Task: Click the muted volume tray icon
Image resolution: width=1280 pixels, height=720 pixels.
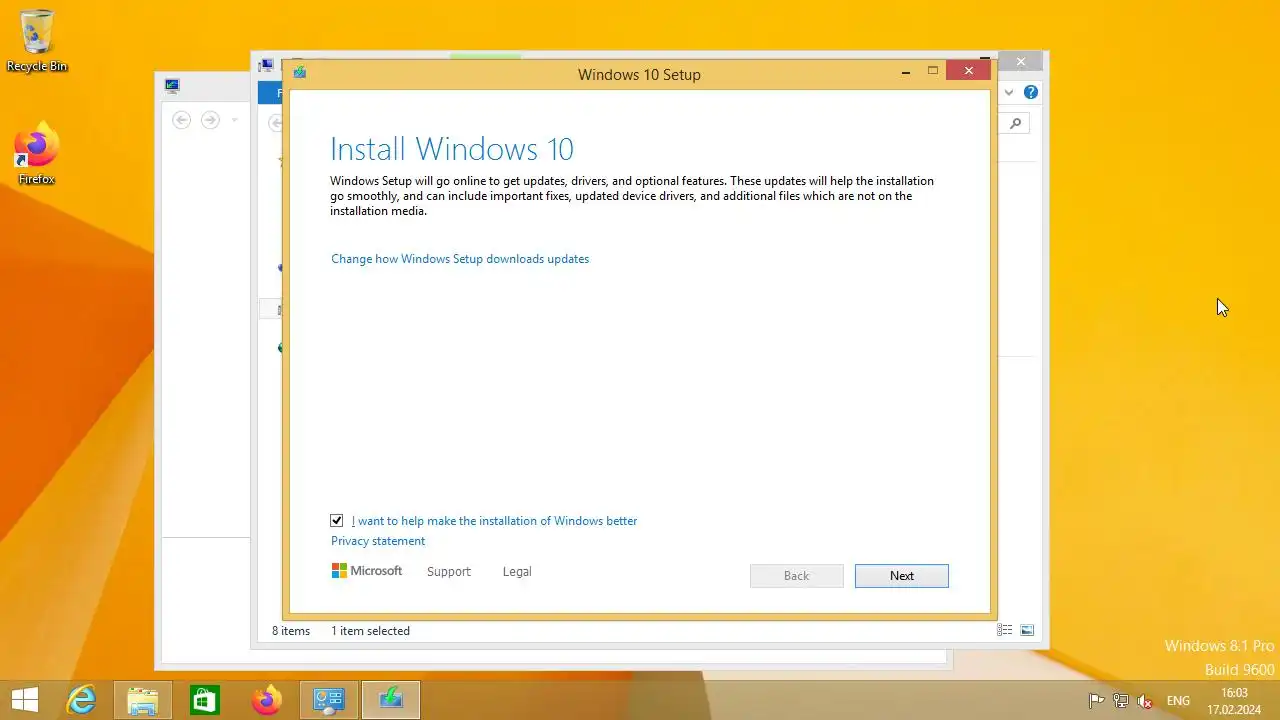Action: [x=1145, y=701]
